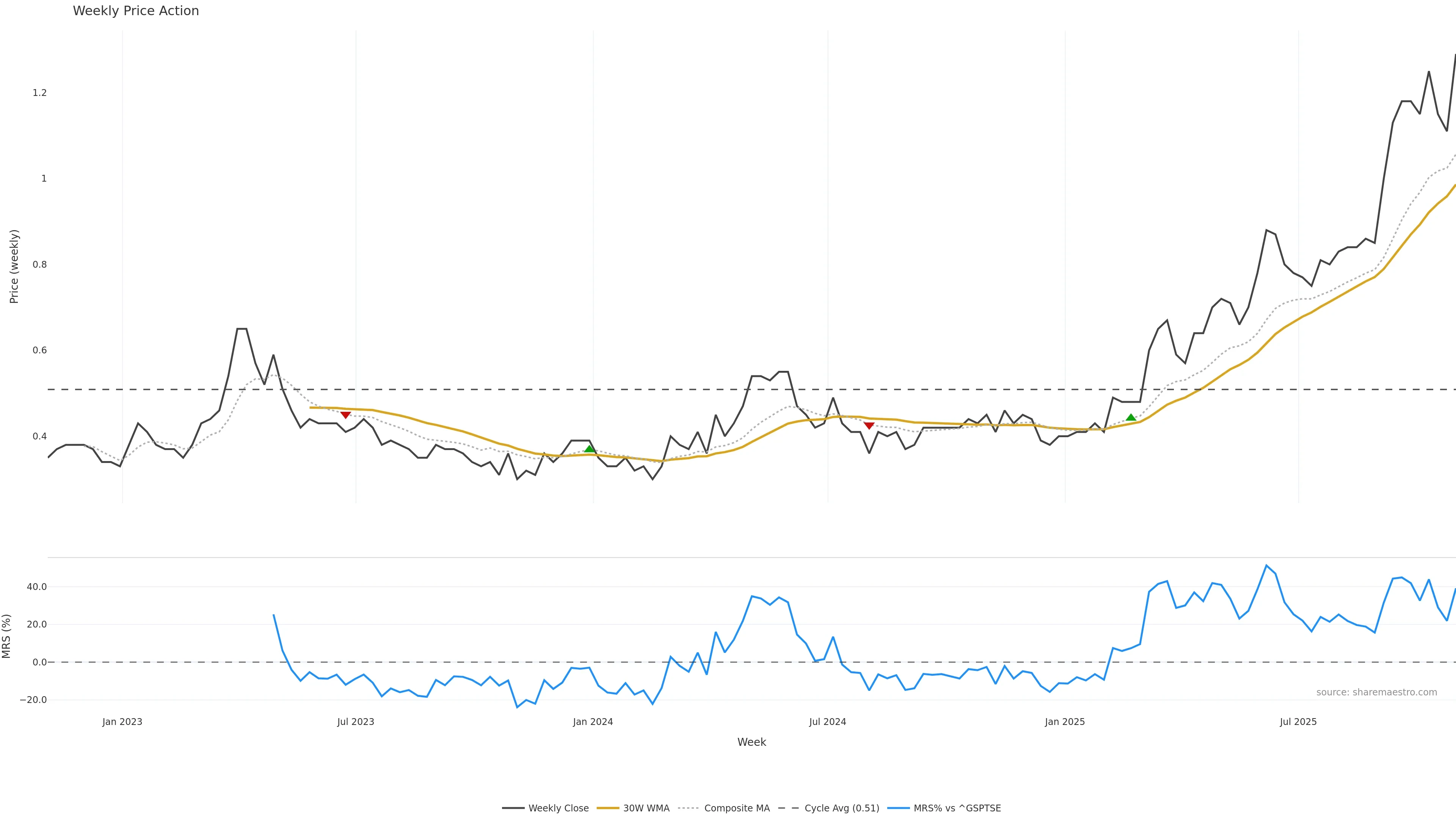Screen dimensions: 1456x819
Task: Open the source: sharemaestro.com link
Action: click(x=1376, y=692)
